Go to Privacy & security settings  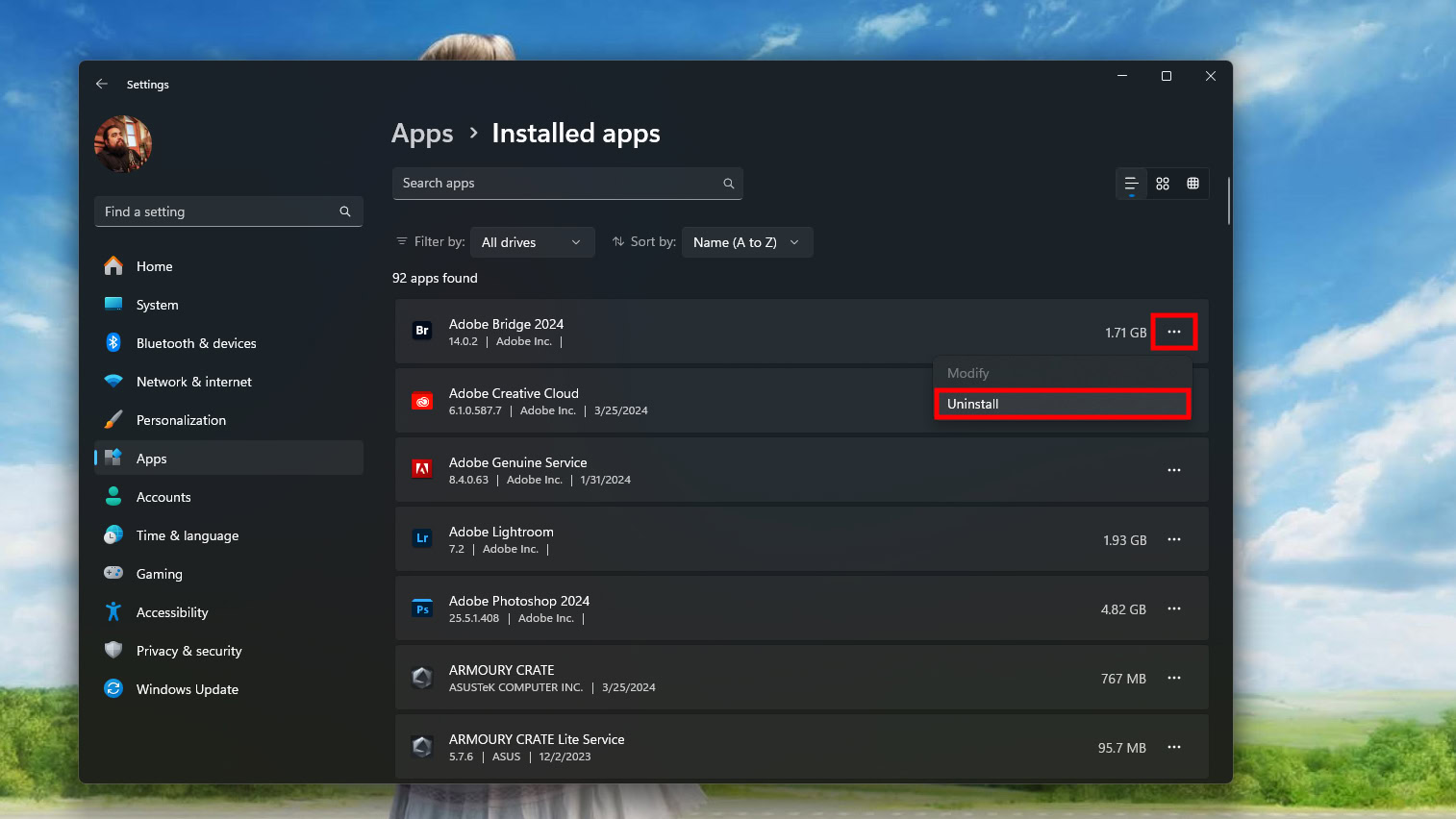click(x=189, y=651)
